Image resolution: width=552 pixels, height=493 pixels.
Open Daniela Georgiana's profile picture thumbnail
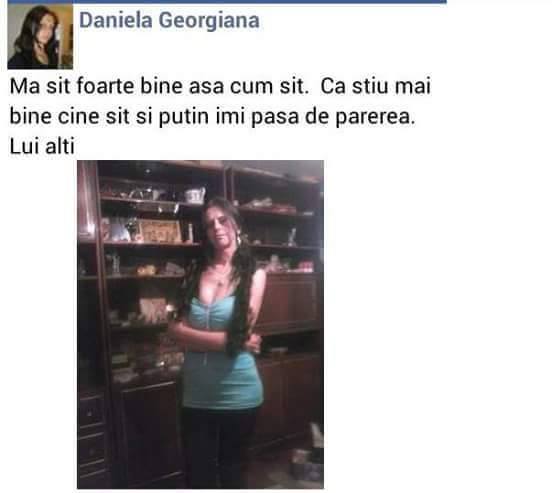coord(40,36)
